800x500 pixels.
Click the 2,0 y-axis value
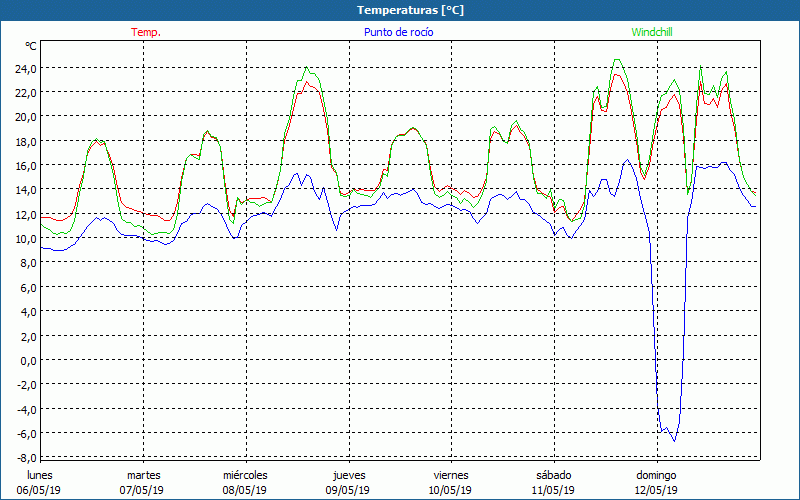[x=28, y=336]
